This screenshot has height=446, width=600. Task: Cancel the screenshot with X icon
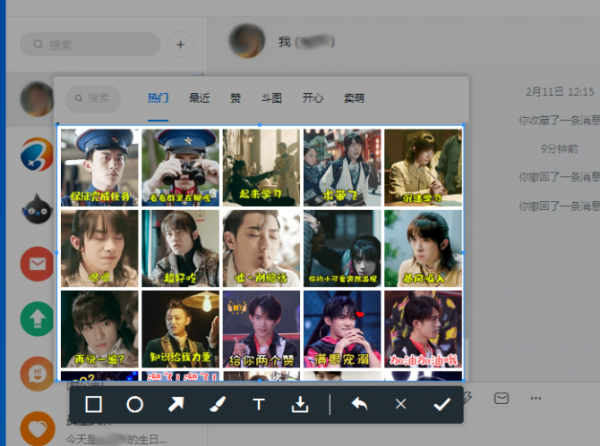401,404
